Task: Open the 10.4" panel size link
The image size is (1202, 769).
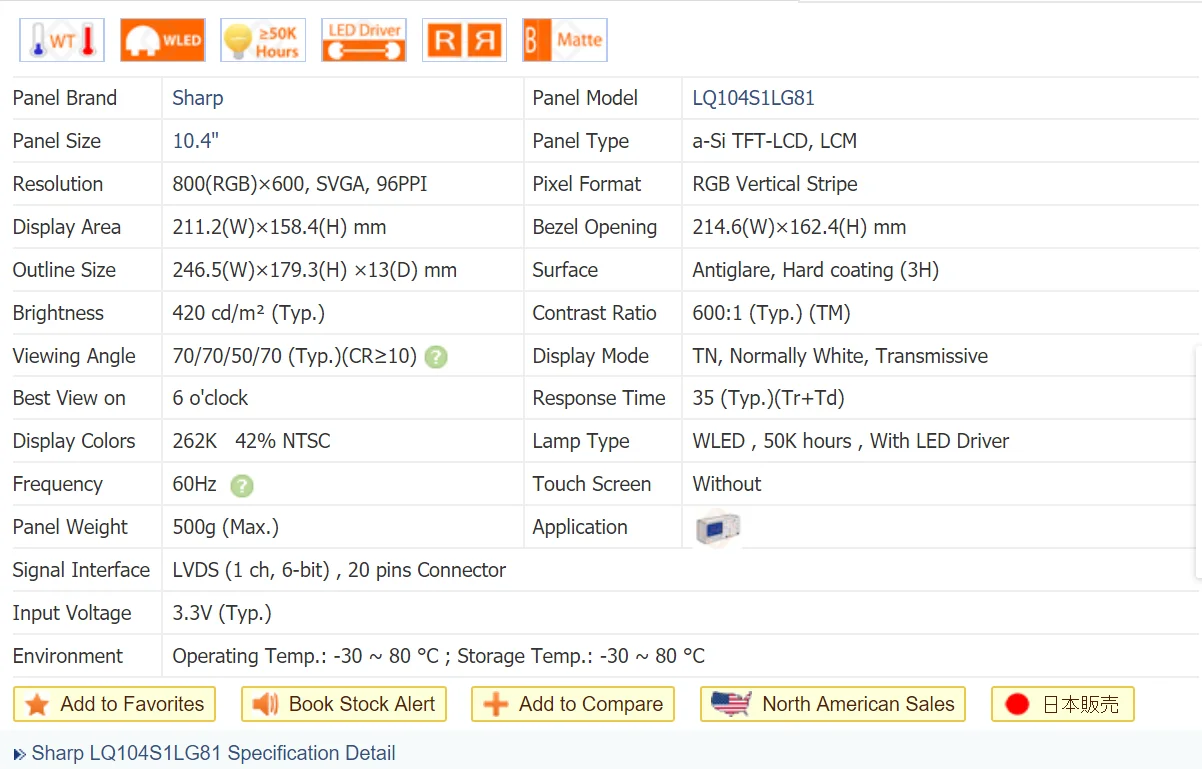Action: (196, 141)
